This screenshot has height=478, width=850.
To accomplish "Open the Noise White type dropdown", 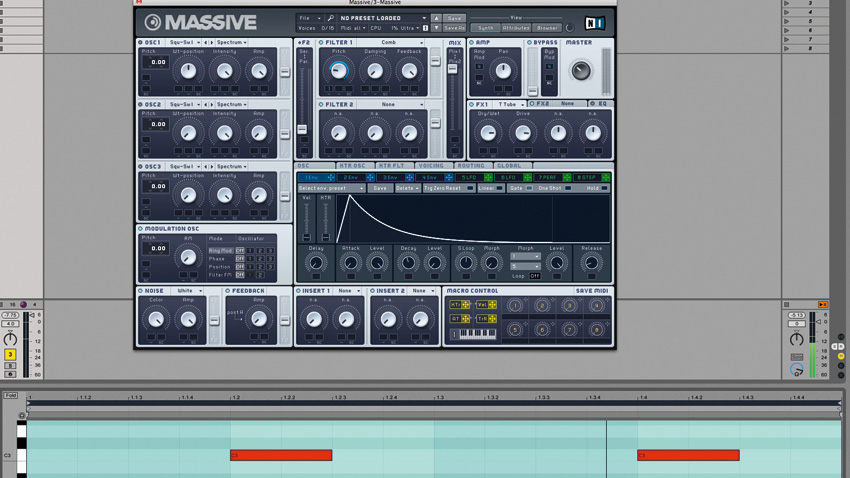I will point(189,291).
